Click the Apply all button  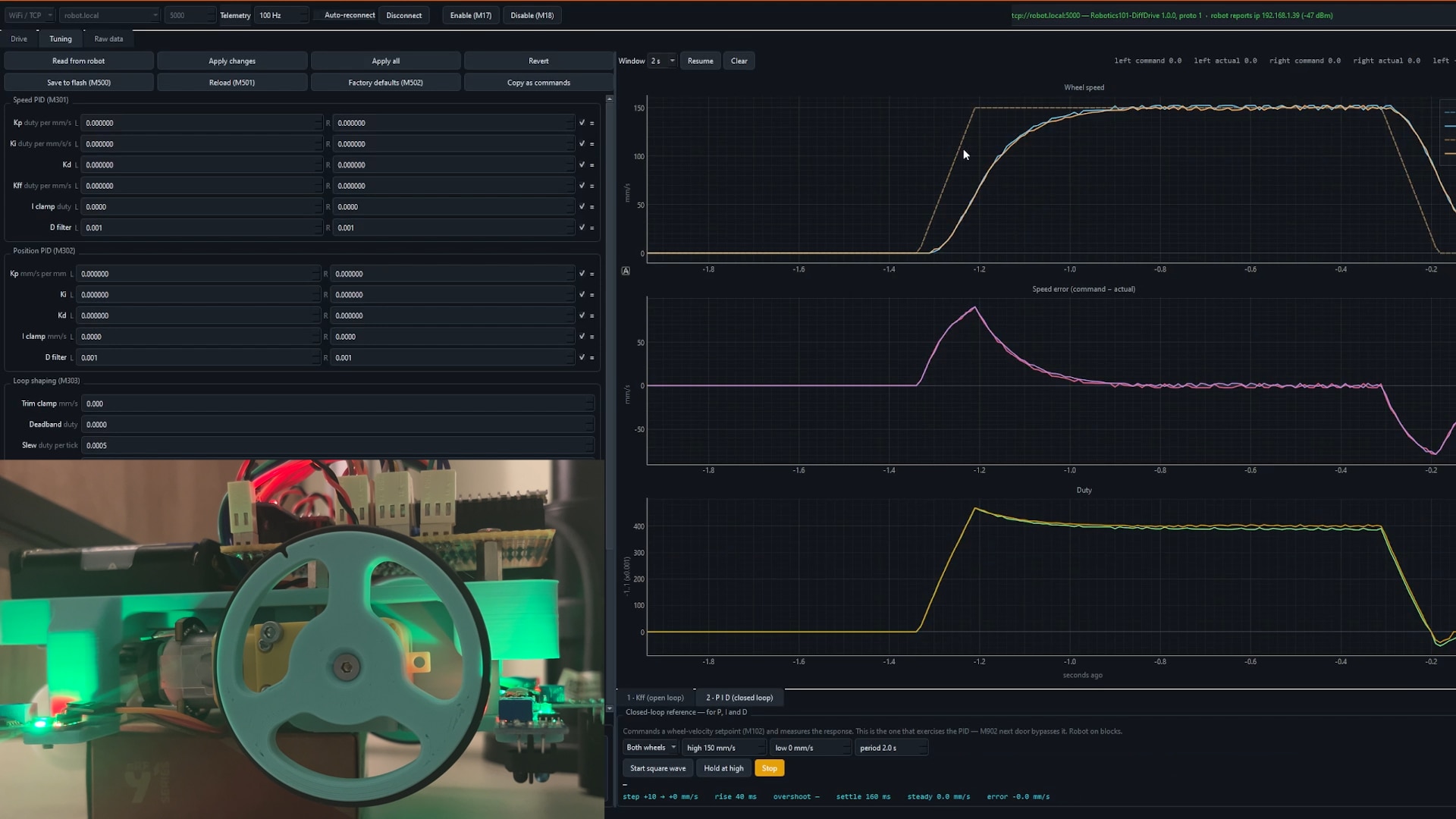tap(385, 61)
